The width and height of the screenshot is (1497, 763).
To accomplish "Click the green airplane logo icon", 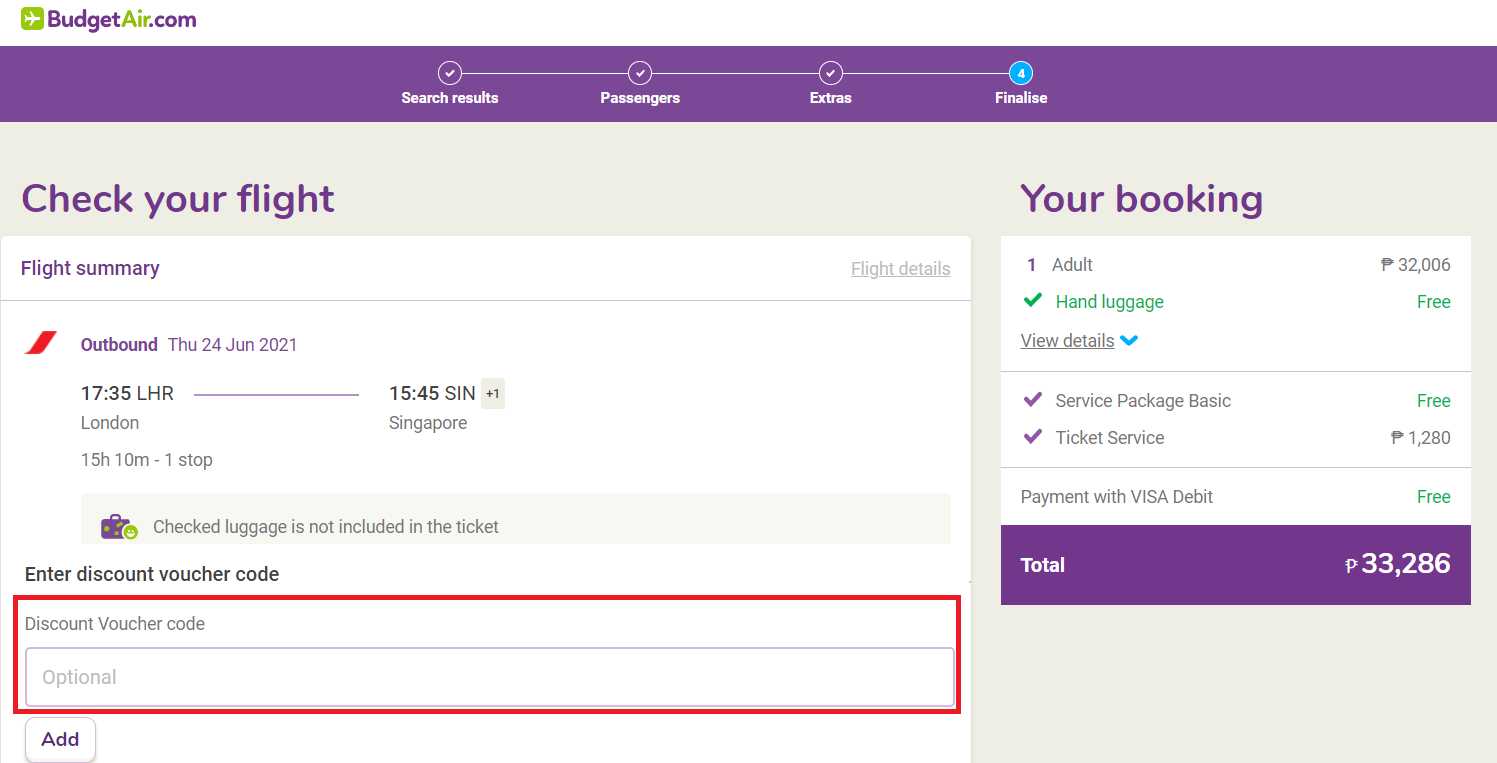I will [33, 17].
